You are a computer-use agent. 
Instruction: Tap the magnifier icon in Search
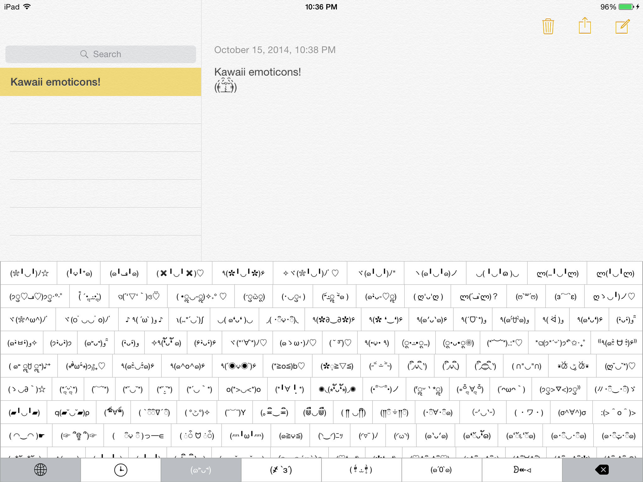coord(84,54)
